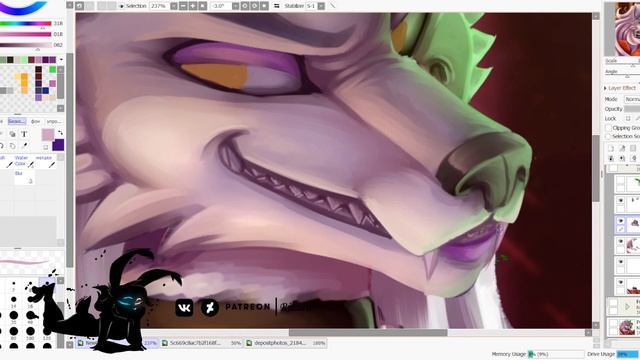The height and width of the screenshot is (360, 640).
Task: Rotate the canvas counterclockwise
Action: (245, 6)
